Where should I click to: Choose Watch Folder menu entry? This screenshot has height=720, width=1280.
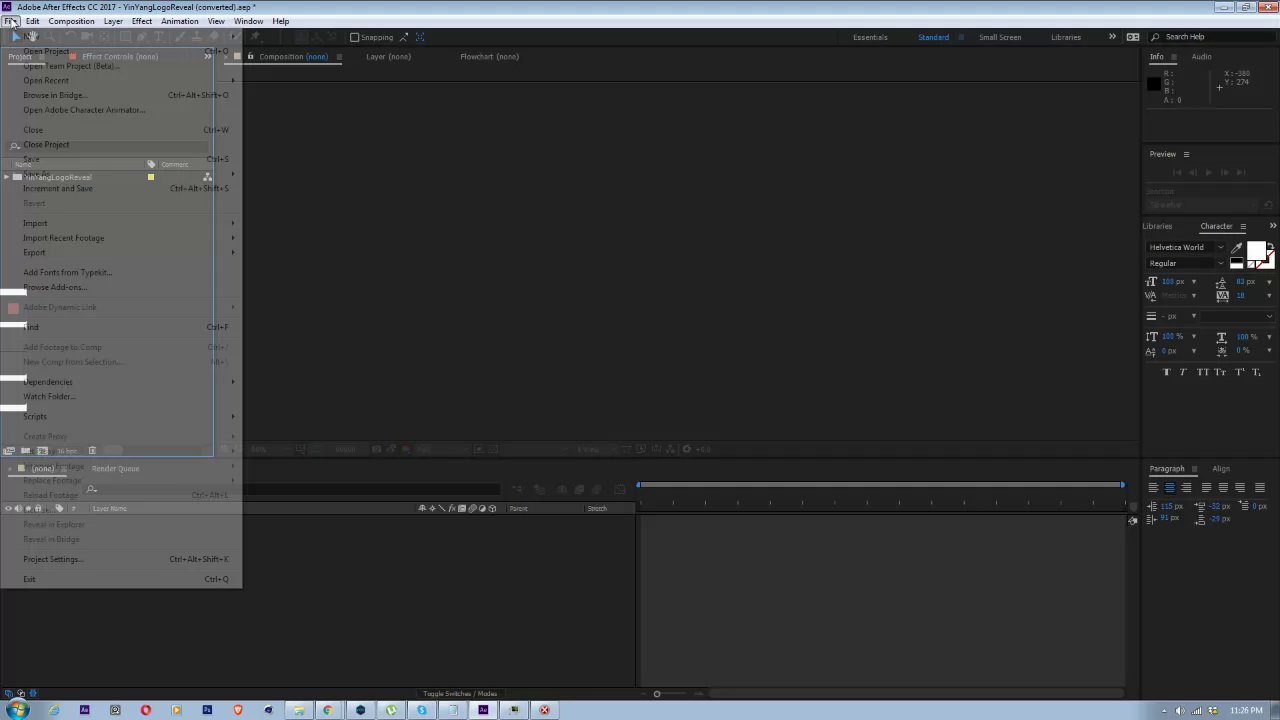[120, 397]
